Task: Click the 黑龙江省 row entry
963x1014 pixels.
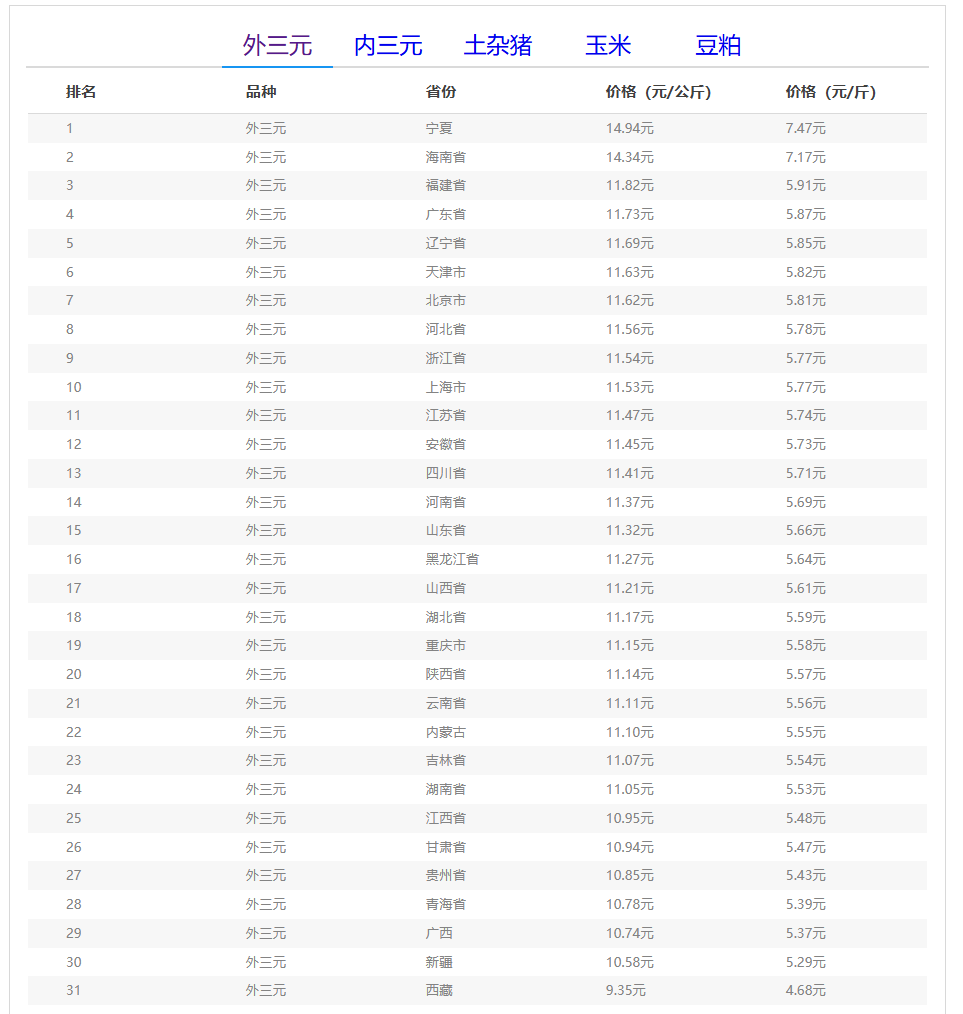Action: click(x=452, y=559)
